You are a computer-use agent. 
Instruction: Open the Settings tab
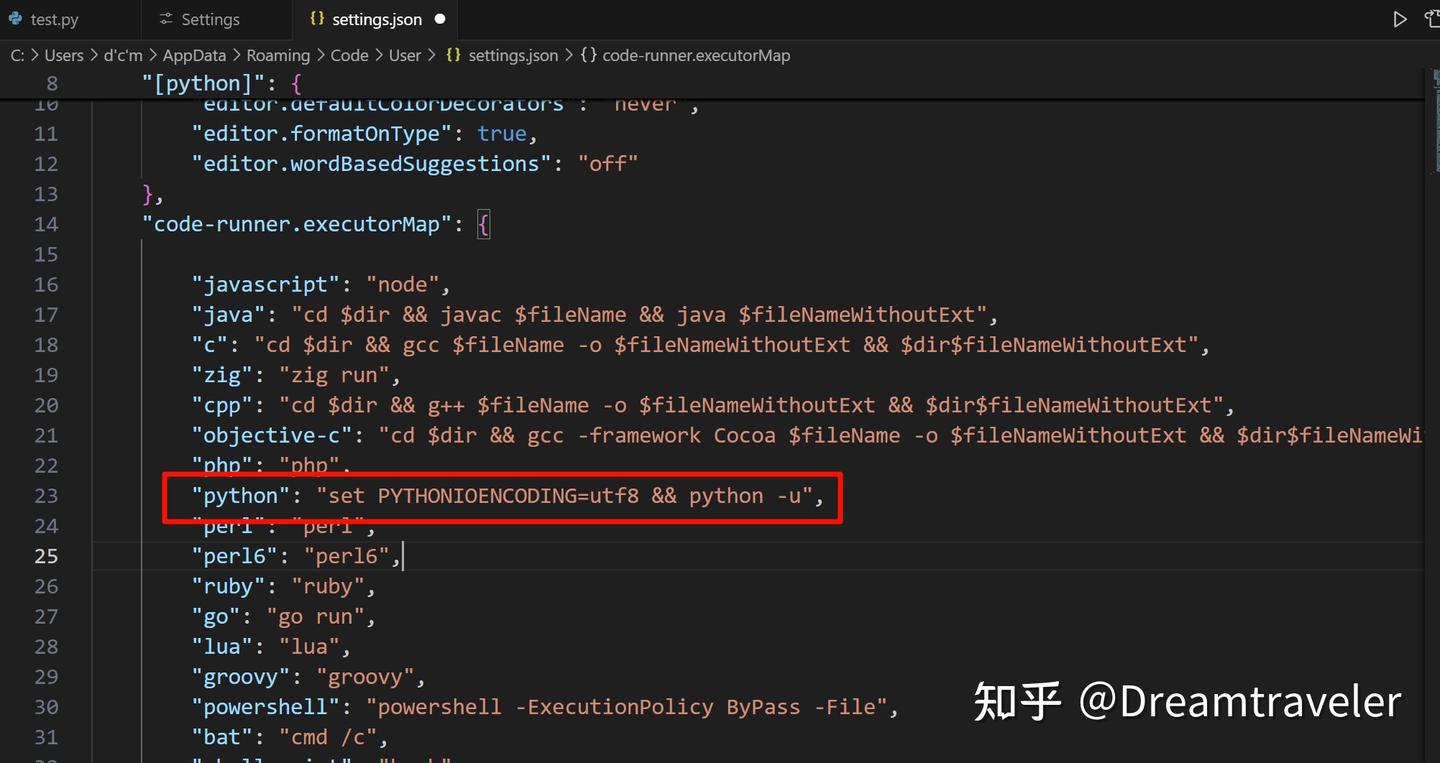click(210, 18)
